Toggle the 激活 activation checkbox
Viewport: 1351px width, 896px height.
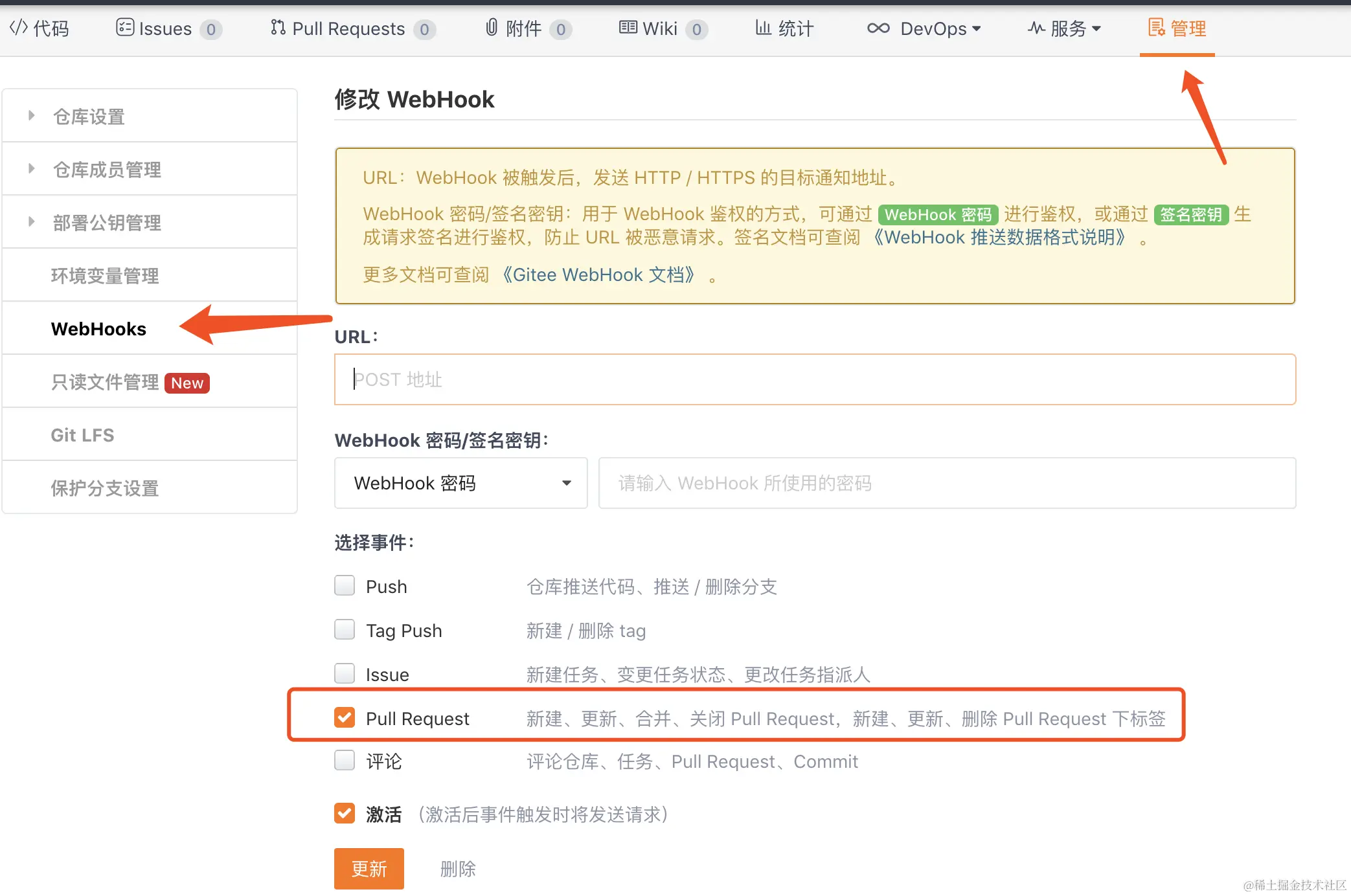pyautogui.click(x=345, y=813)
